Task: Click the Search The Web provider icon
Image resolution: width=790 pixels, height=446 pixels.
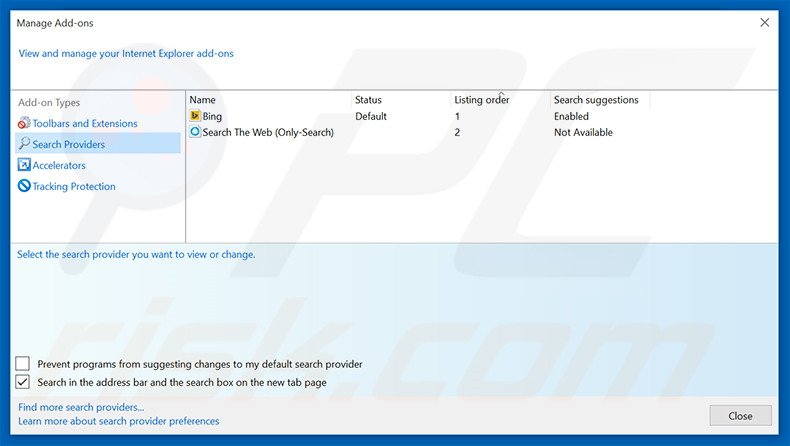Action: [x=195, y=132]
